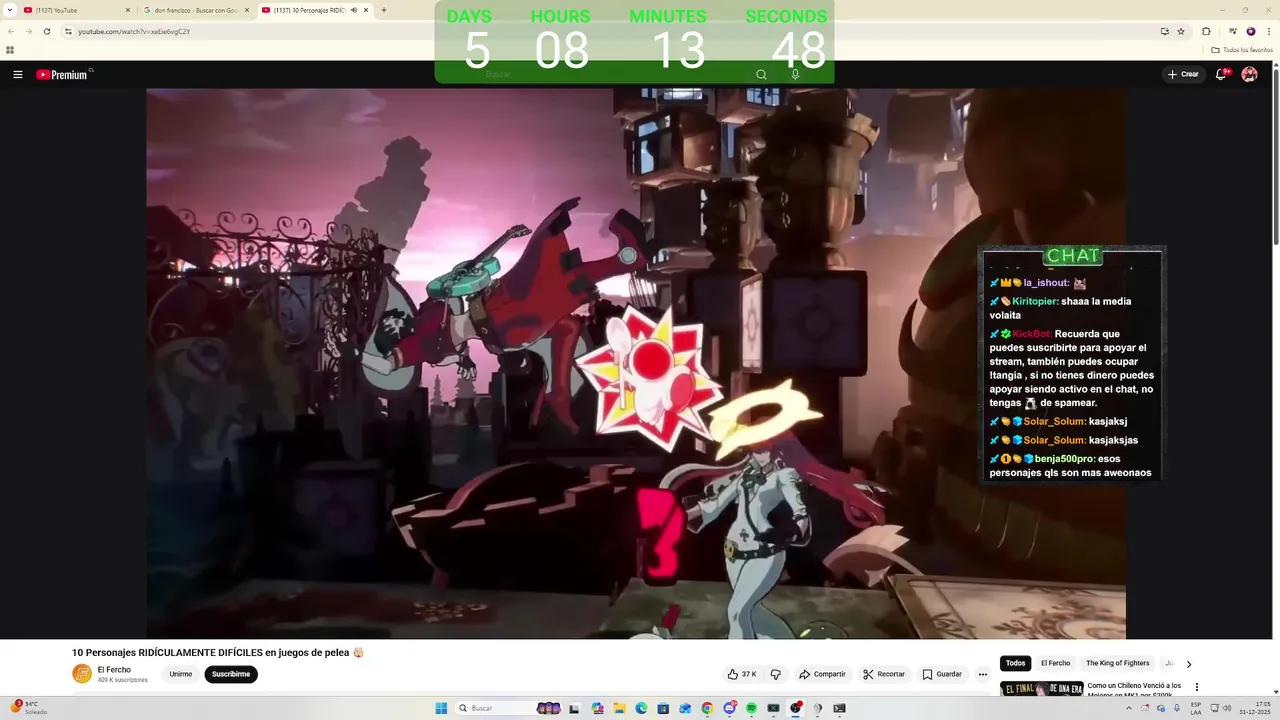This screenshot has width=1280, height=720.
Task: Open more actions next to Guardar
Action: click(983, 674)
